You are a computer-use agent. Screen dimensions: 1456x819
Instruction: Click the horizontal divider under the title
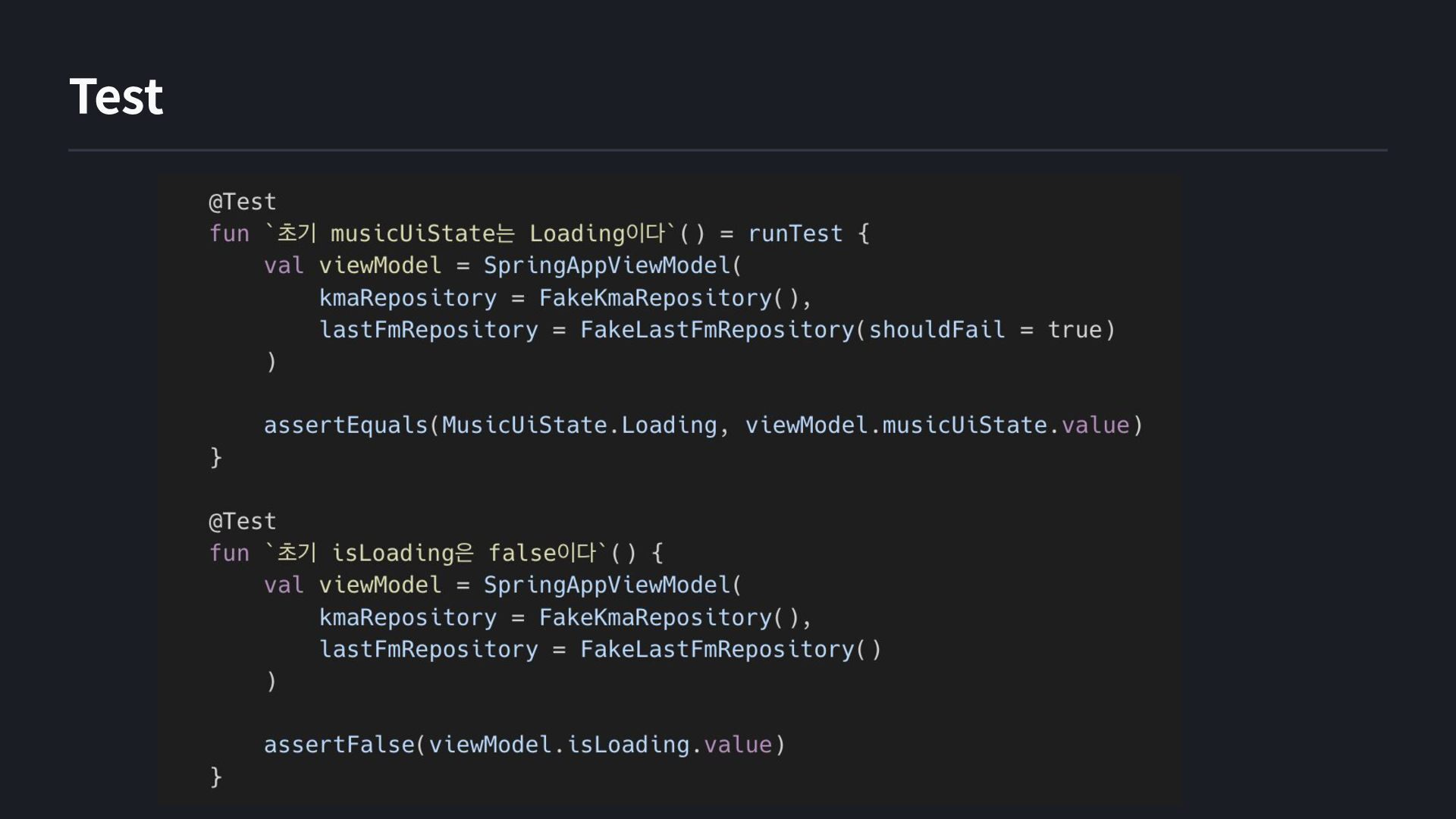point(728,150)
